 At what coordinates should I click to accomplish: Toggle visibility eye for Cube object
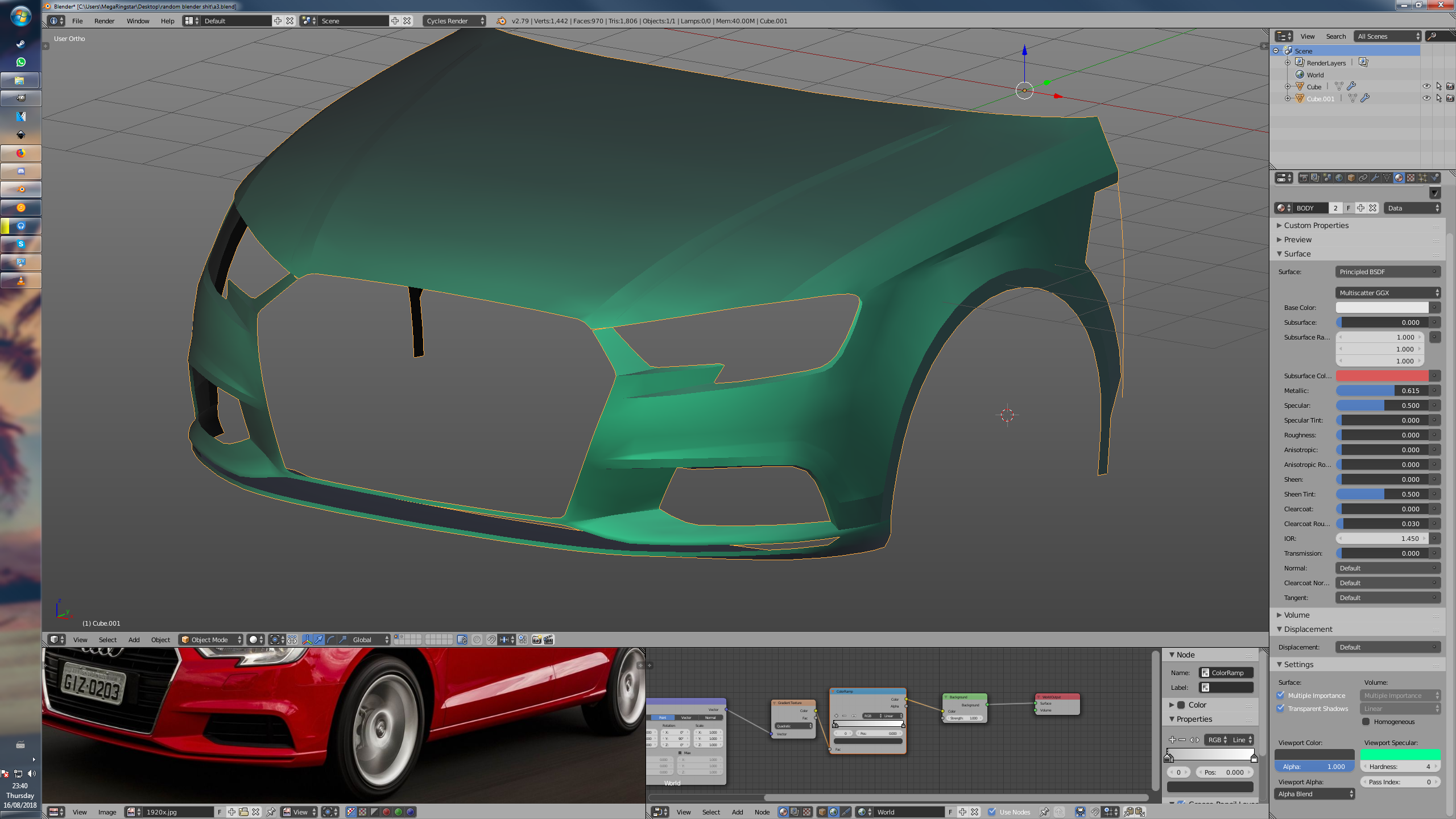[x=1426, y=86]
